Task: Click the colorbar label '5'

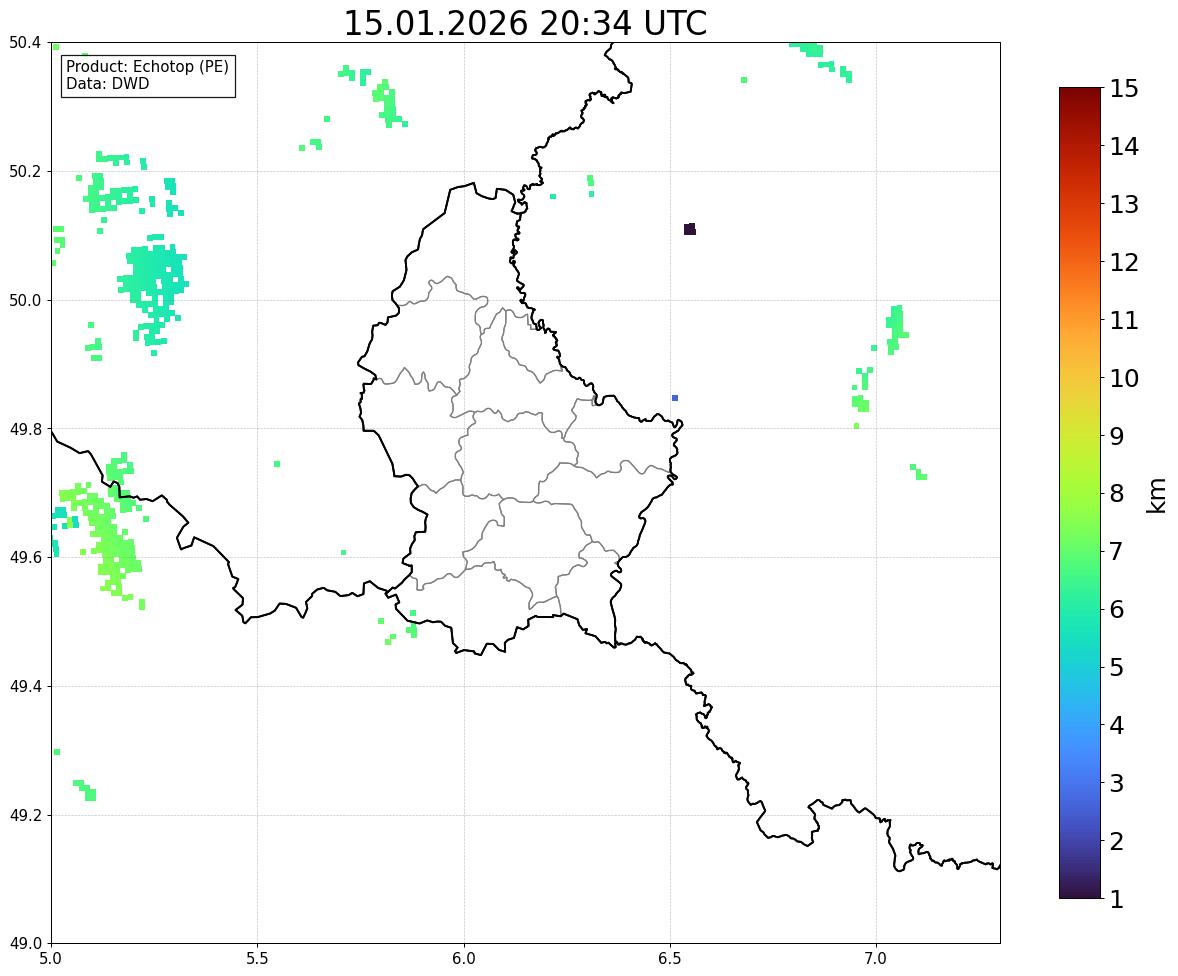Action: (x=1117, y=667)
